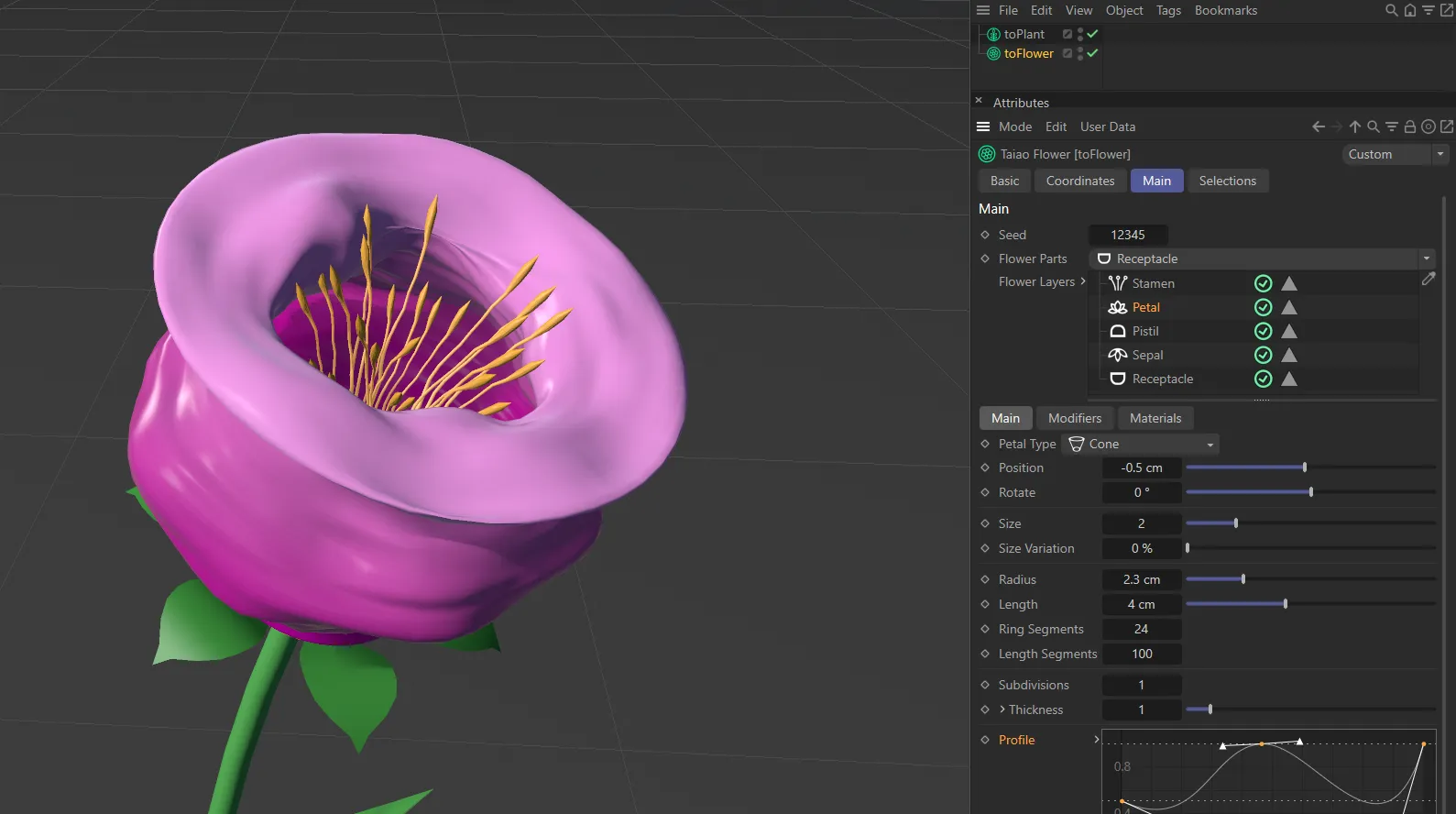Click the toFlower layer square icon
The width and height of the screenshot is (1456, 814).
[1067, 53]
